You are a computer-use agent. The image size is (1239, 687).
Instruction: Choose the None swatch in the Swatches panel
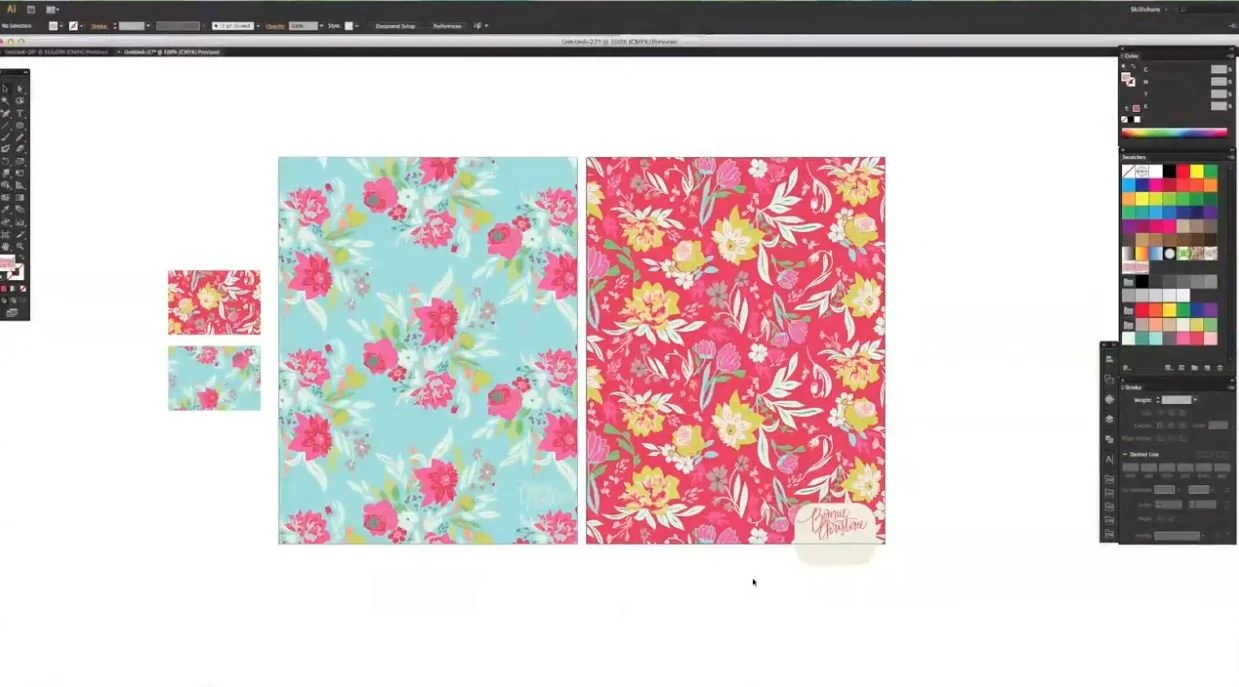click(1128, 171)
